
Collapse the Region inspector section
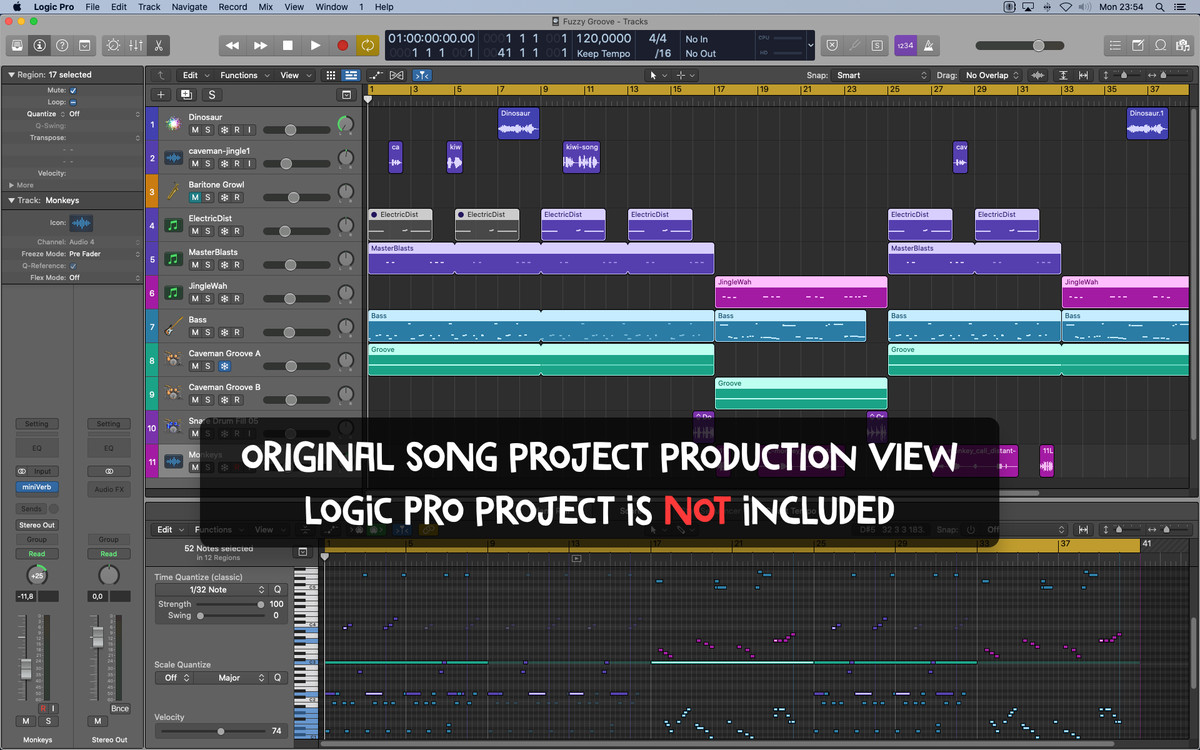pos(10,75)
